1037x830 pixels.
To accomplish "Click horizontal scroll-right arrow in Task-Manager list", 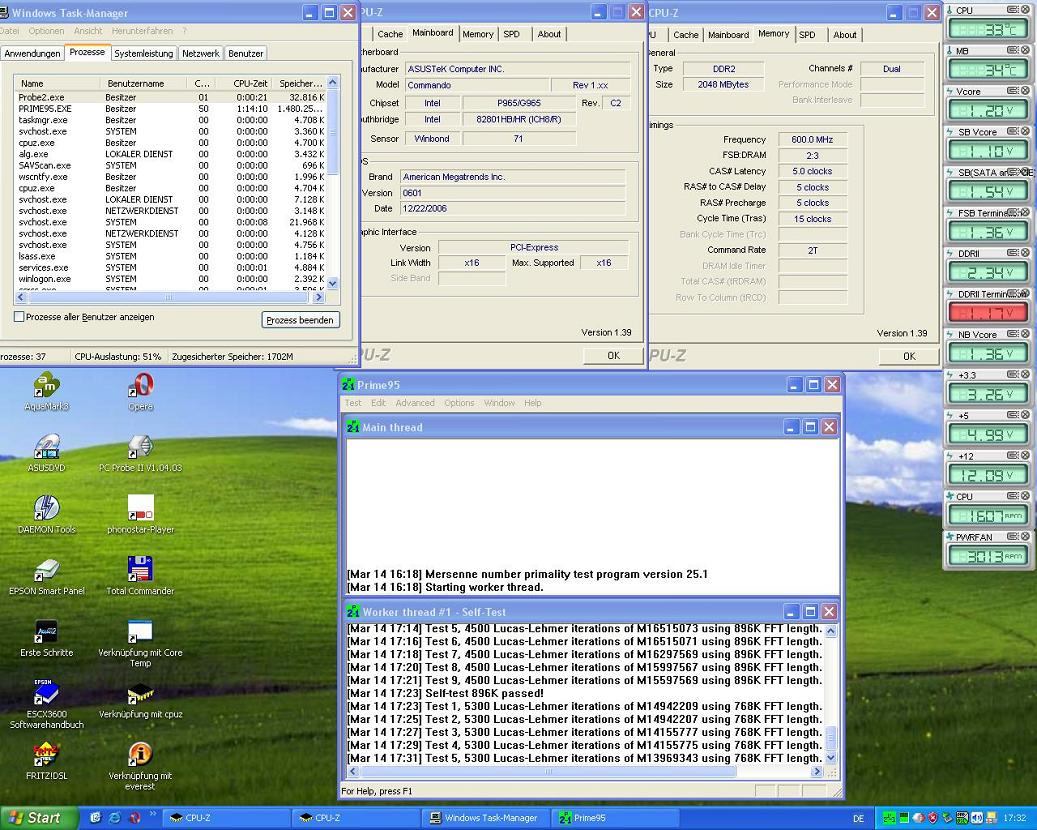I will click(x=319, y=298).
